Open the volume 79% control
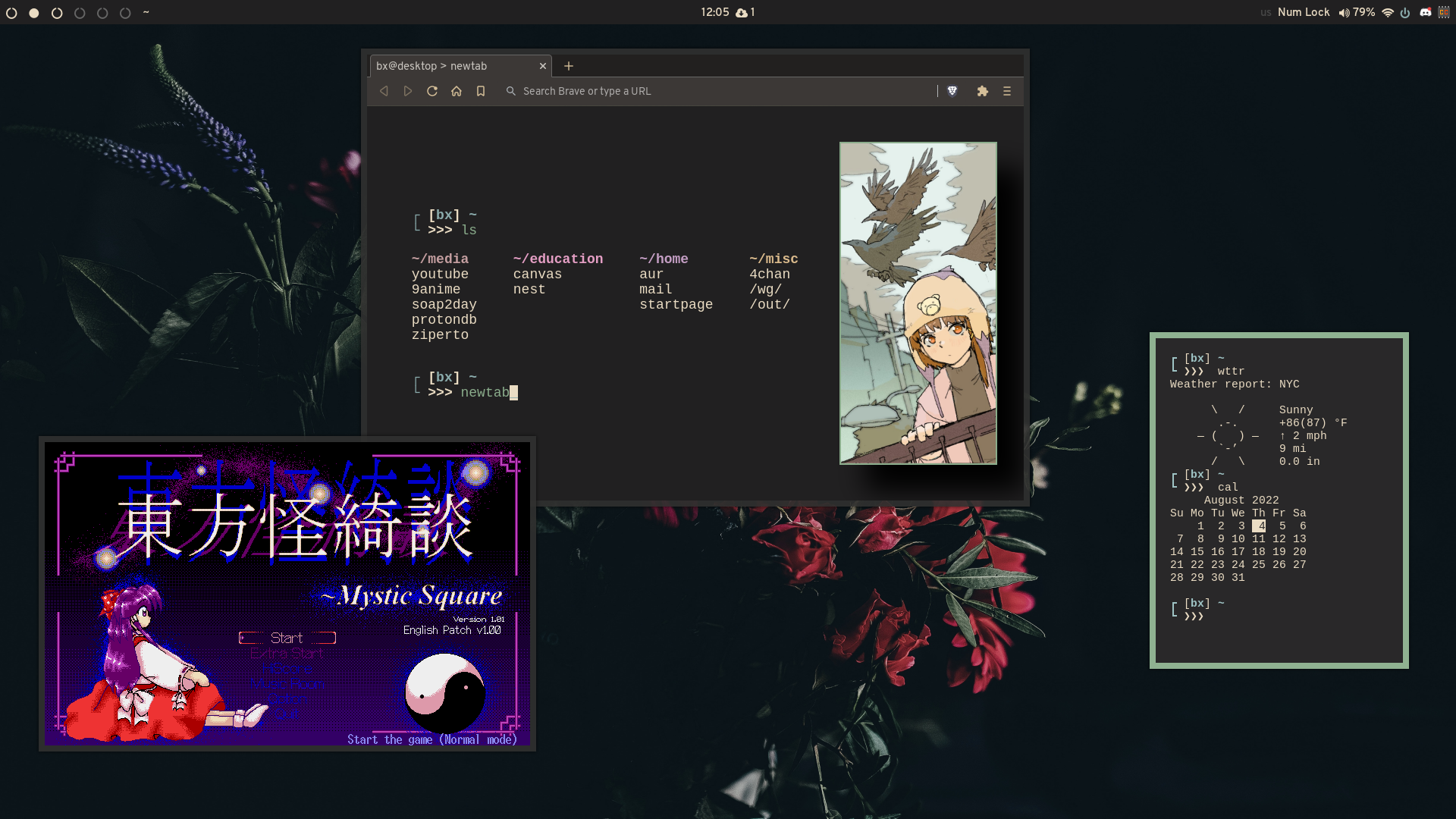This screenshot has width=1456, height=819. pos(1357,12)
